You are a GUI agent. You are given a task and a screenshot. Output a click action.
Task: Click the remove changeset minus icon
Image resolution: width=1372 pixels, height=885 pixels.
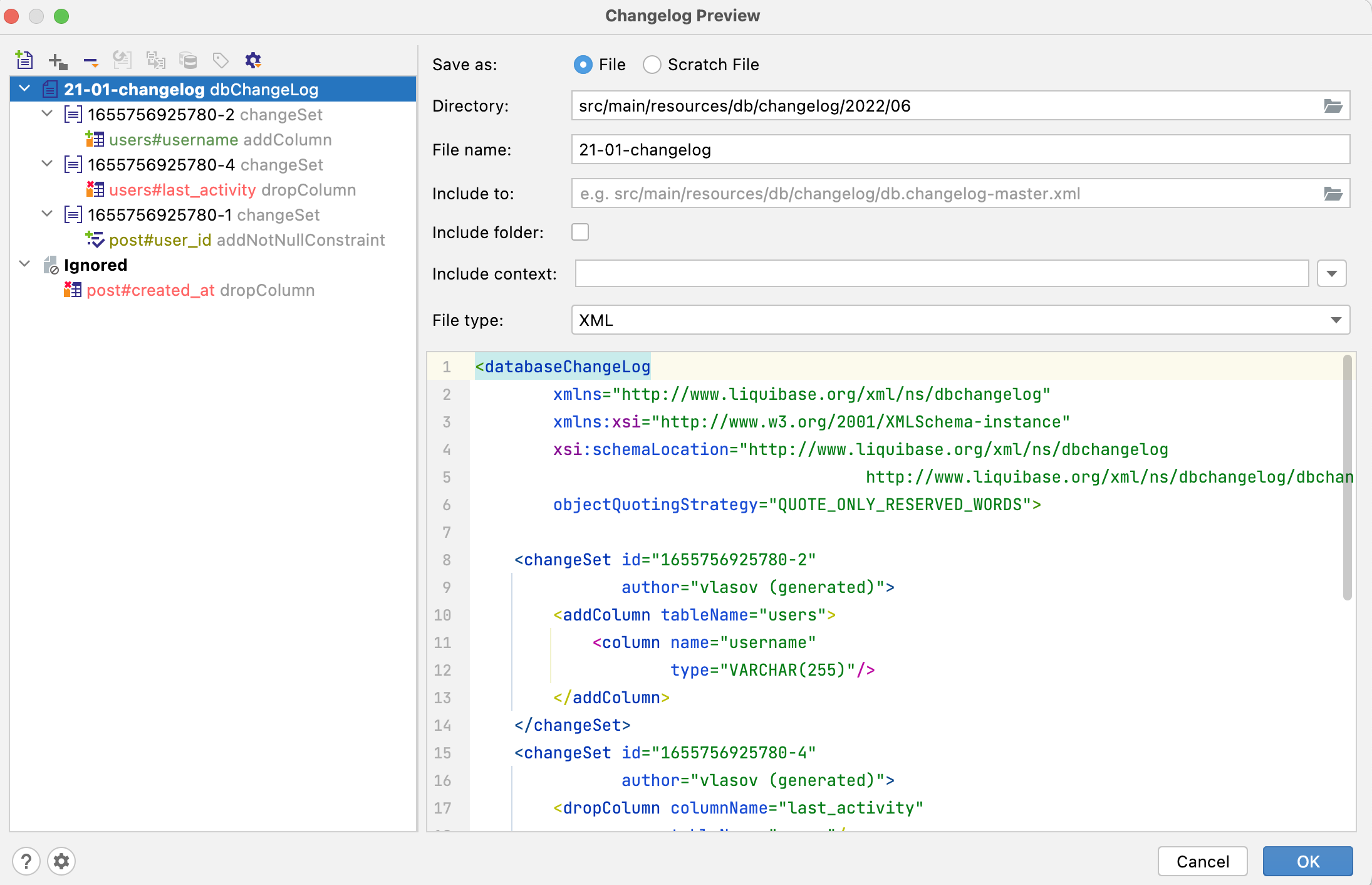click(91, 60)
